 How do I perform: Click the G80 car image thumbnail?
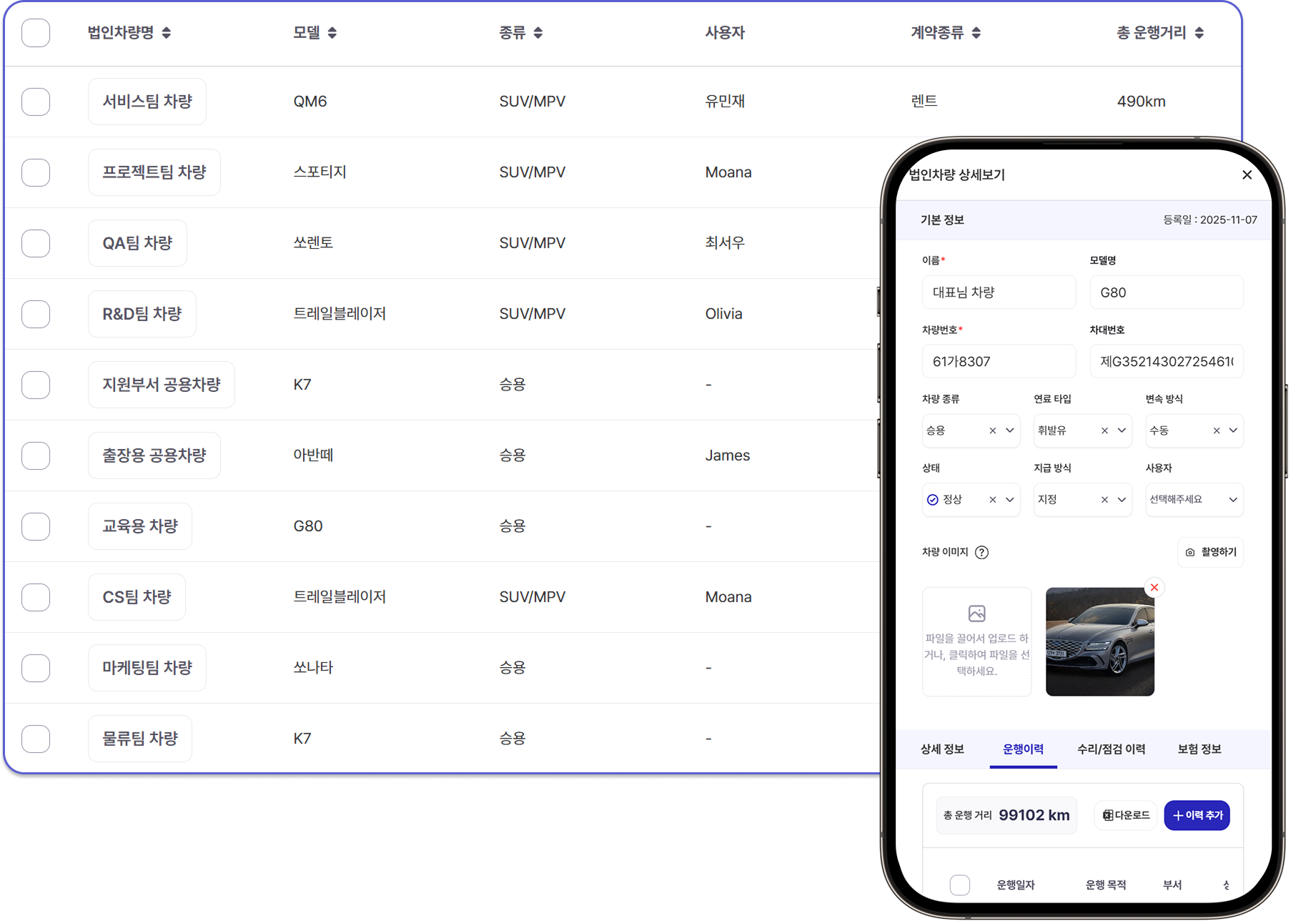point(1099,641)
